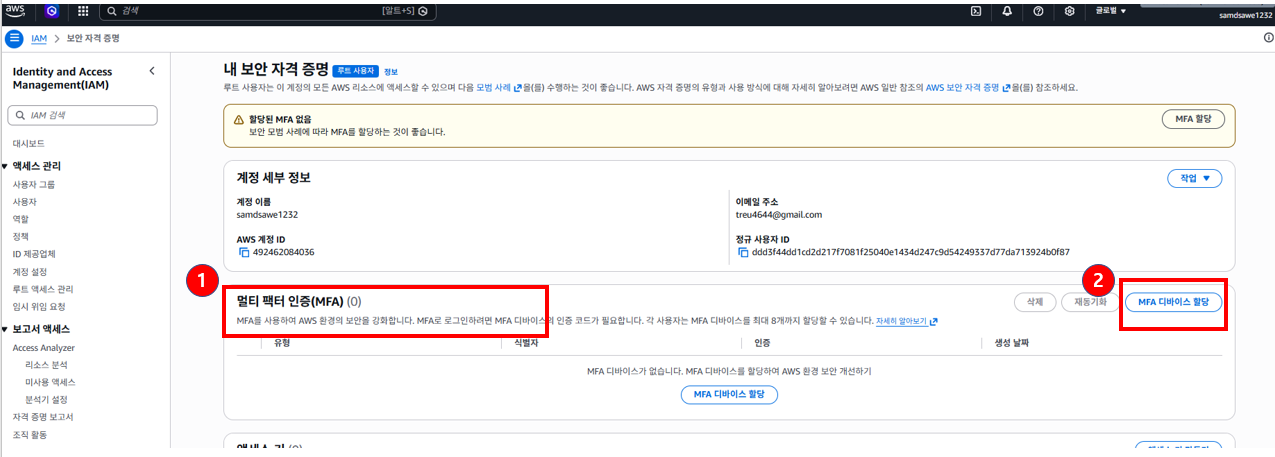Click the top search bar field
1275x457 pixels.
270,11
